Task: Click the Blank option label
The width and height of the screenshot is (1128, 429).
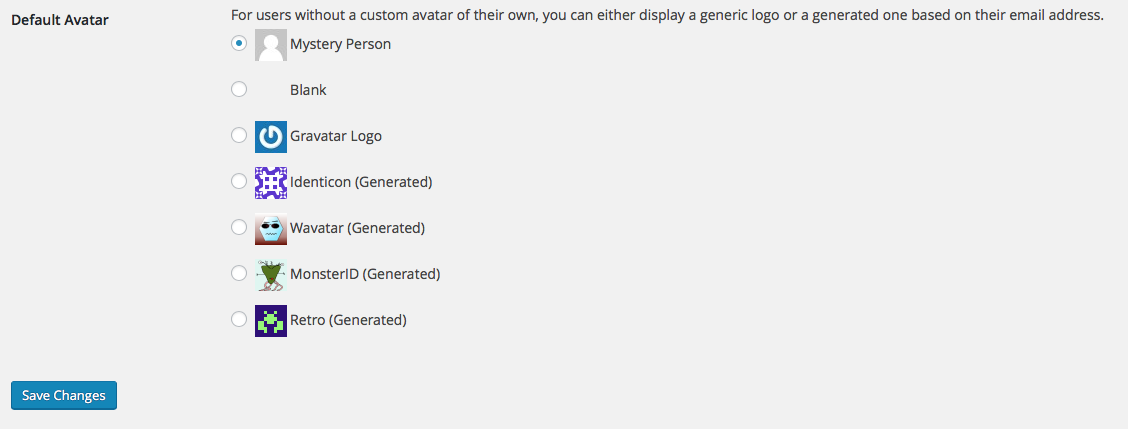Action: pos(308,90)
